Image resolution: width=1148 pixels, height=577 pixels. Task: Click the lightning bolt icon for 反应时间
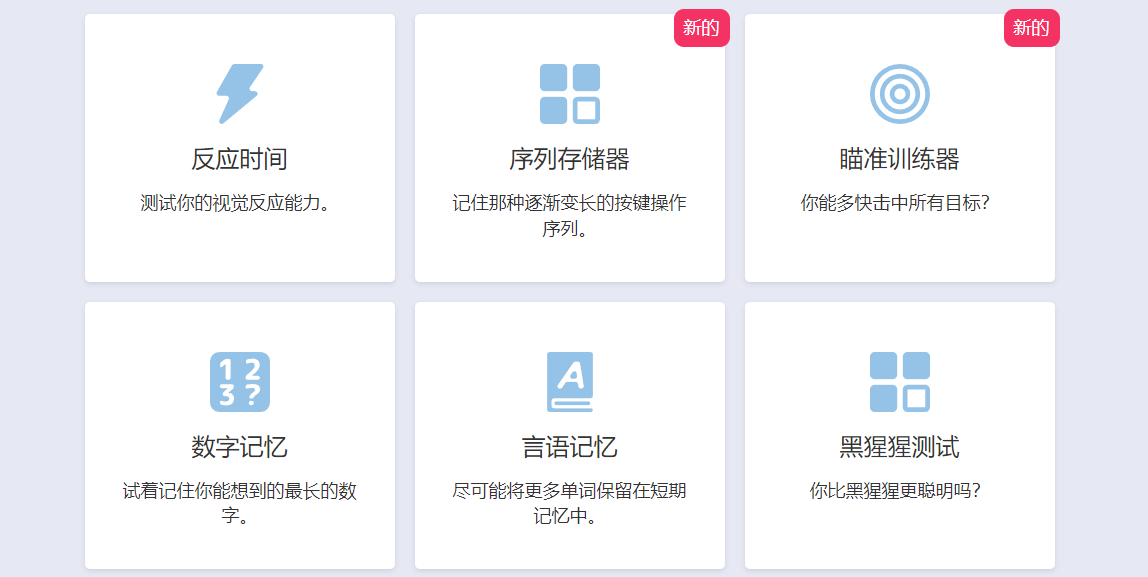[x=239, y=95]
